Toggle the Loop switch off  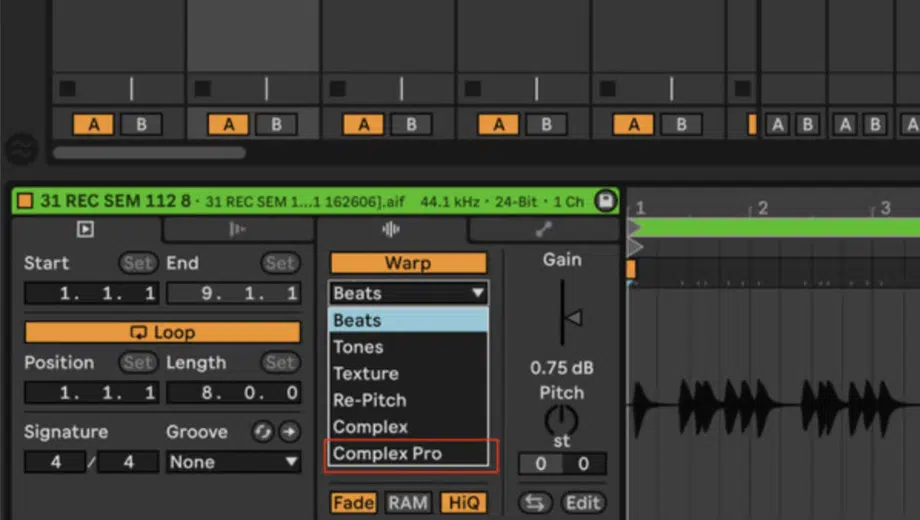pos(163,332)
